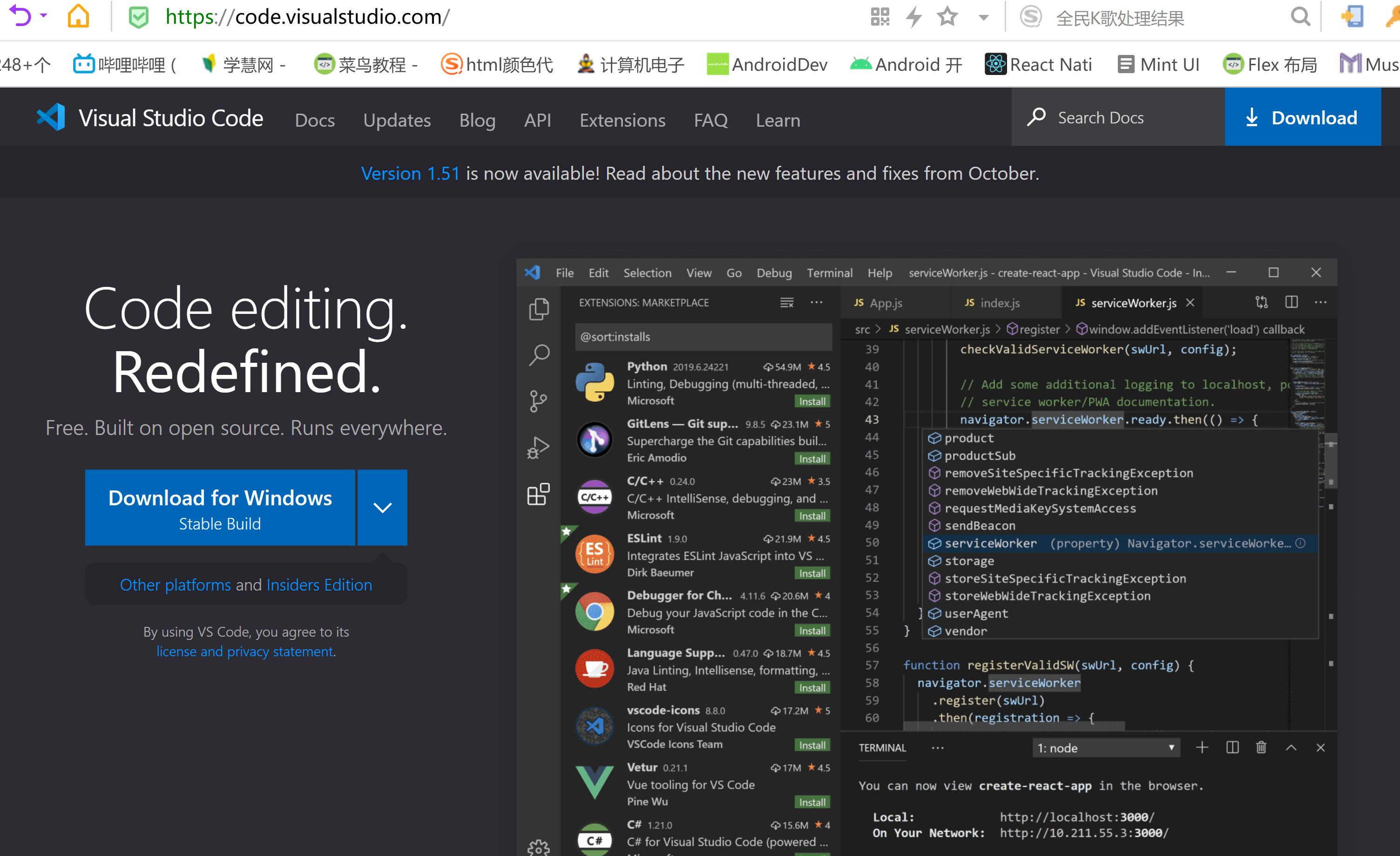Click the Updates menu item in nav bar
The height and width of the screenshot is (856, 1400).
397,120
